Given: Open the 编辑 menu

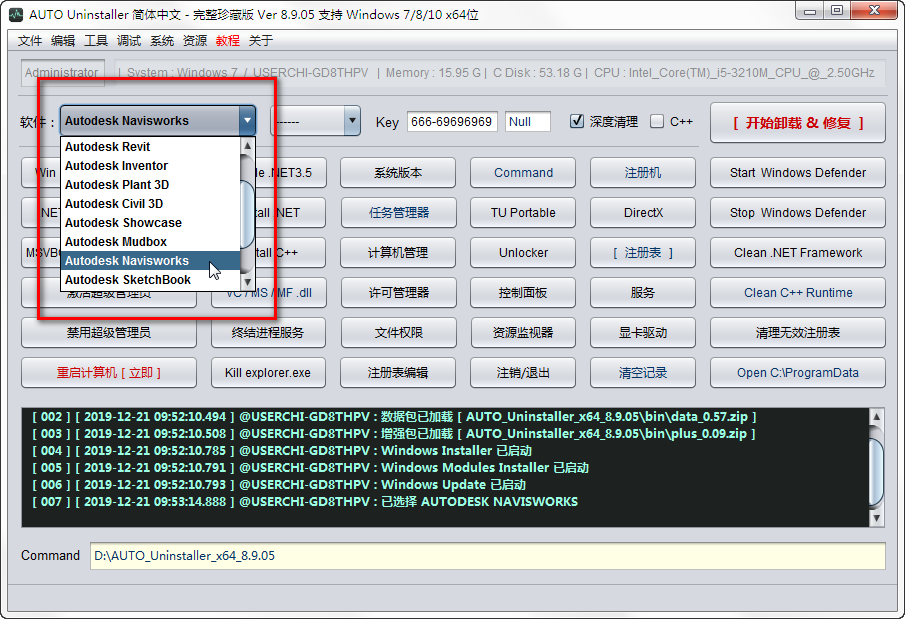Looking at the screenshot, I should pyautogui.click(x=63, y=40).
